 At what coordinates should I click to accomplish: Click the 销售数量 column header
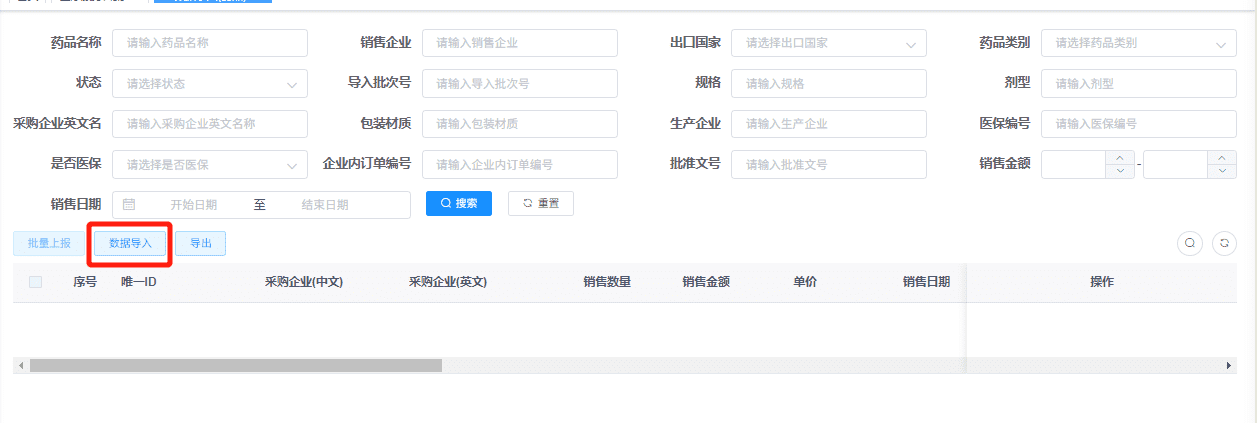click(607, 282)
